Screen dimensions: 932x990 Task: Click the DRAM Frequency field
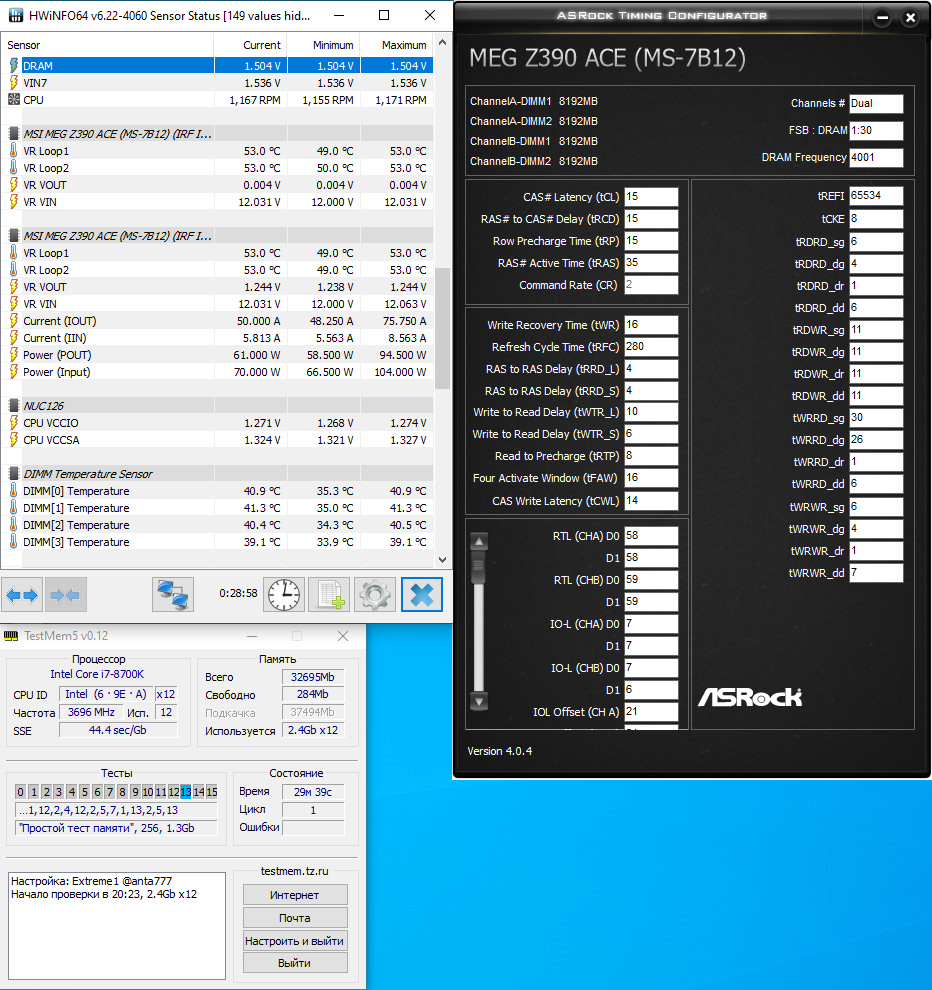876,157
